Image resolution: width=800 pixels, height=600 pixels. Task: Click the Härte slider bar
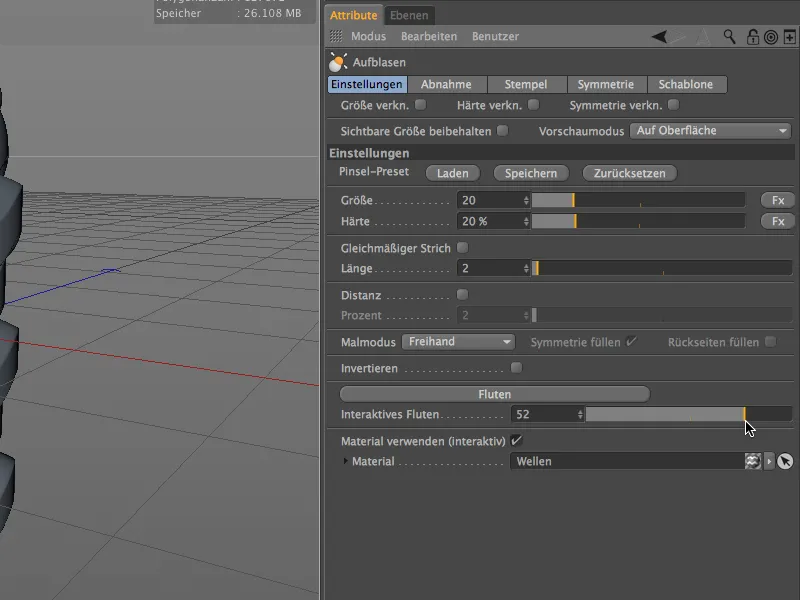tap(638, 221)
